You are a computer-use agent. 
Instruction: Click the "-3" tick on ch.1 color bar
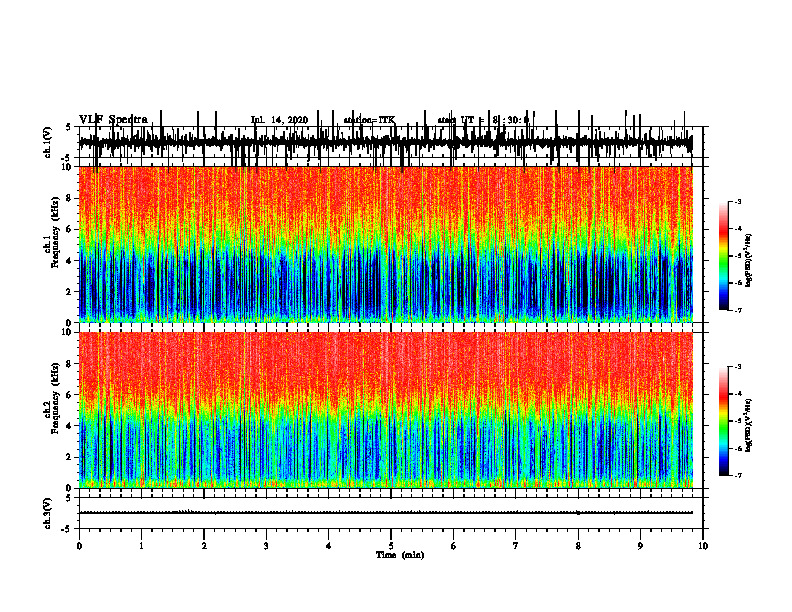coord(737,201)
